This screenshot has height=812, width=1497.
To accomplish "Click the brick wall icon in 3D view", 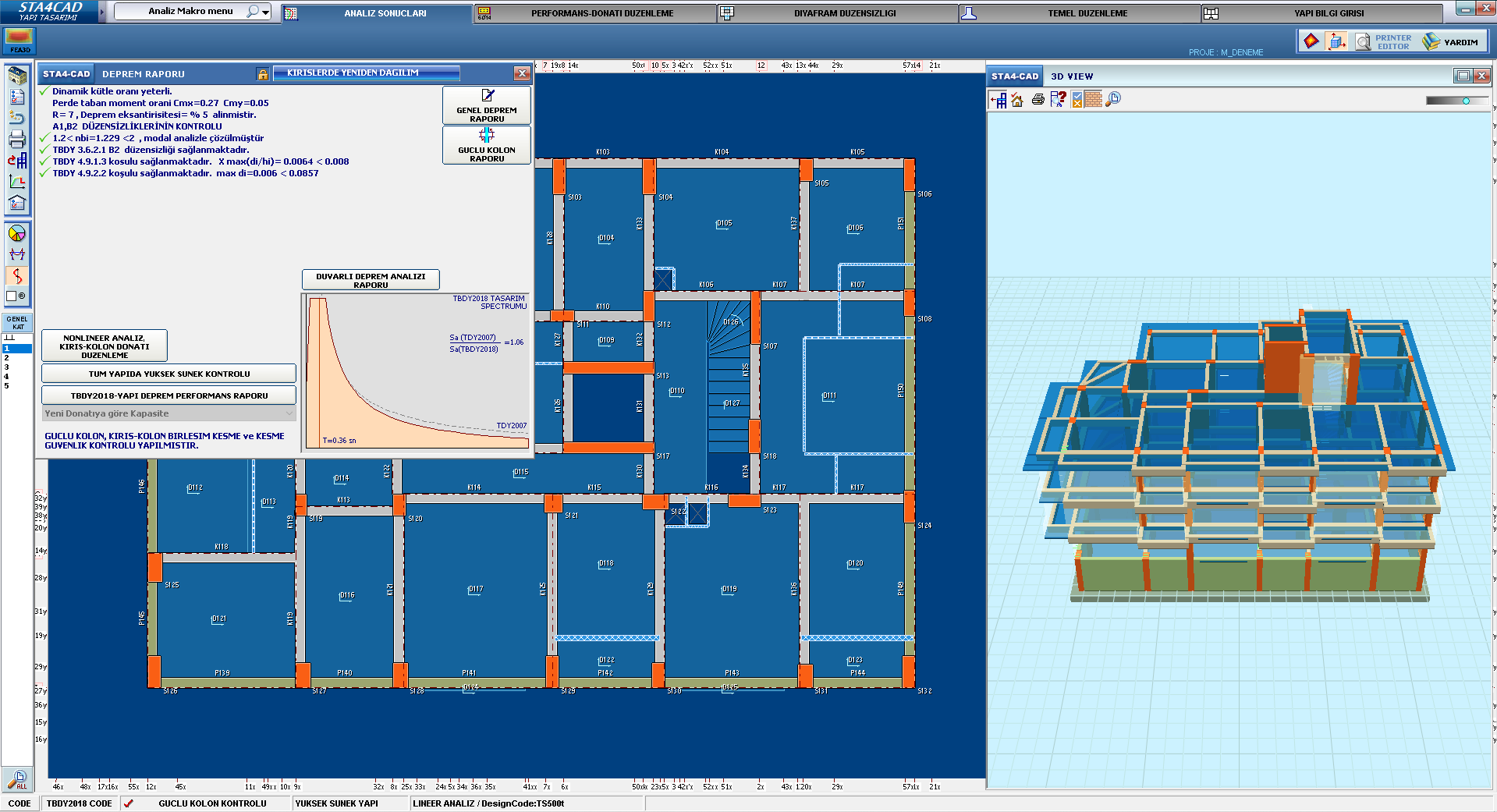I will (1094, 99).
